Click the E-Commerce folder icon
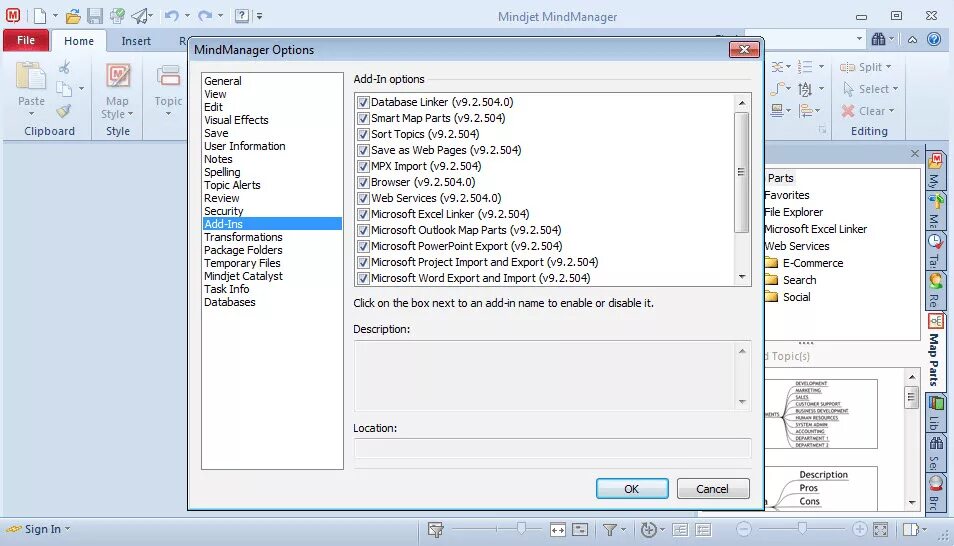The image size is (954, 546). pos(771,263)
